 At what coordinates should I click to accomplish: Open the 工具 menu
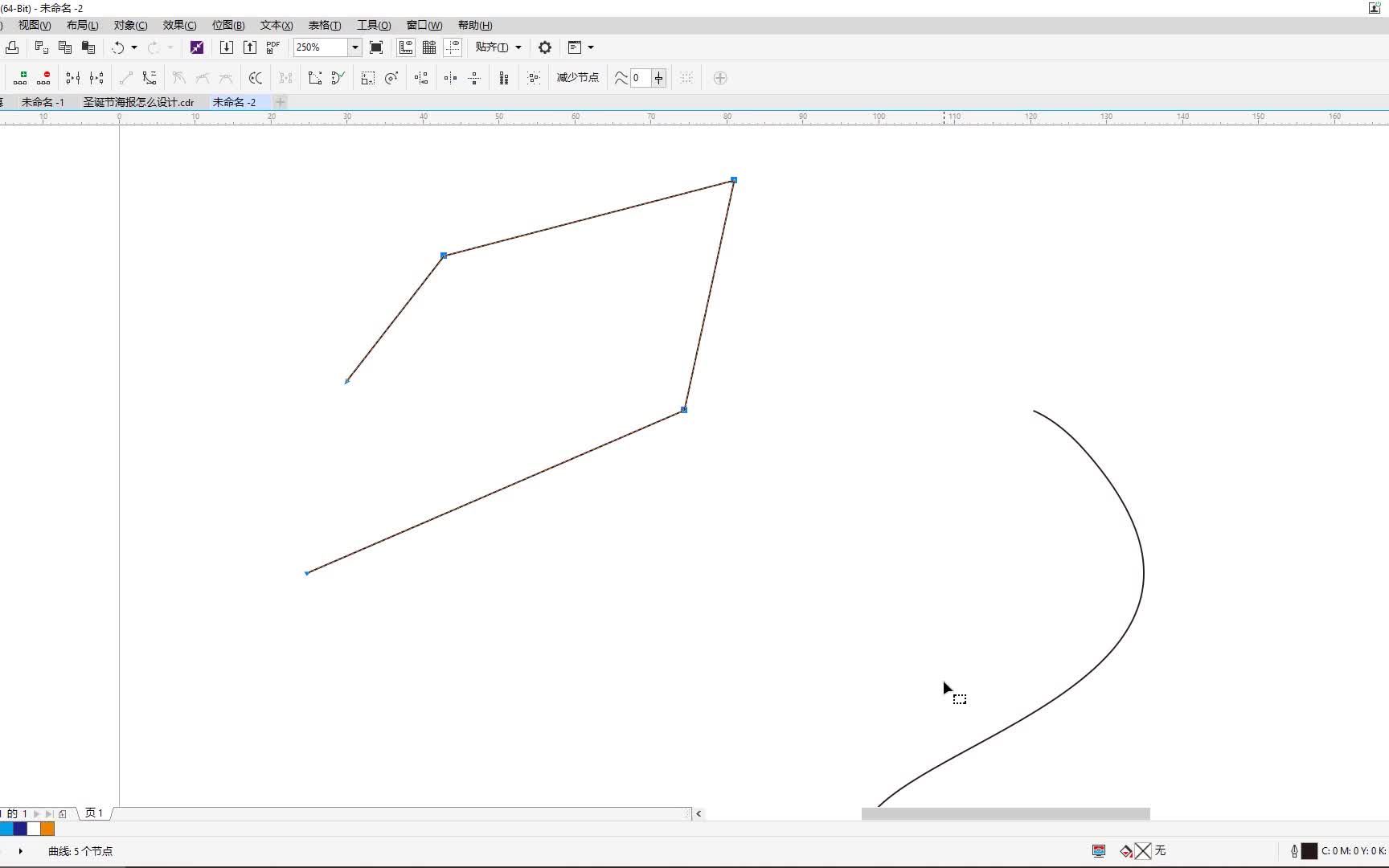click(x=374, y=26)
